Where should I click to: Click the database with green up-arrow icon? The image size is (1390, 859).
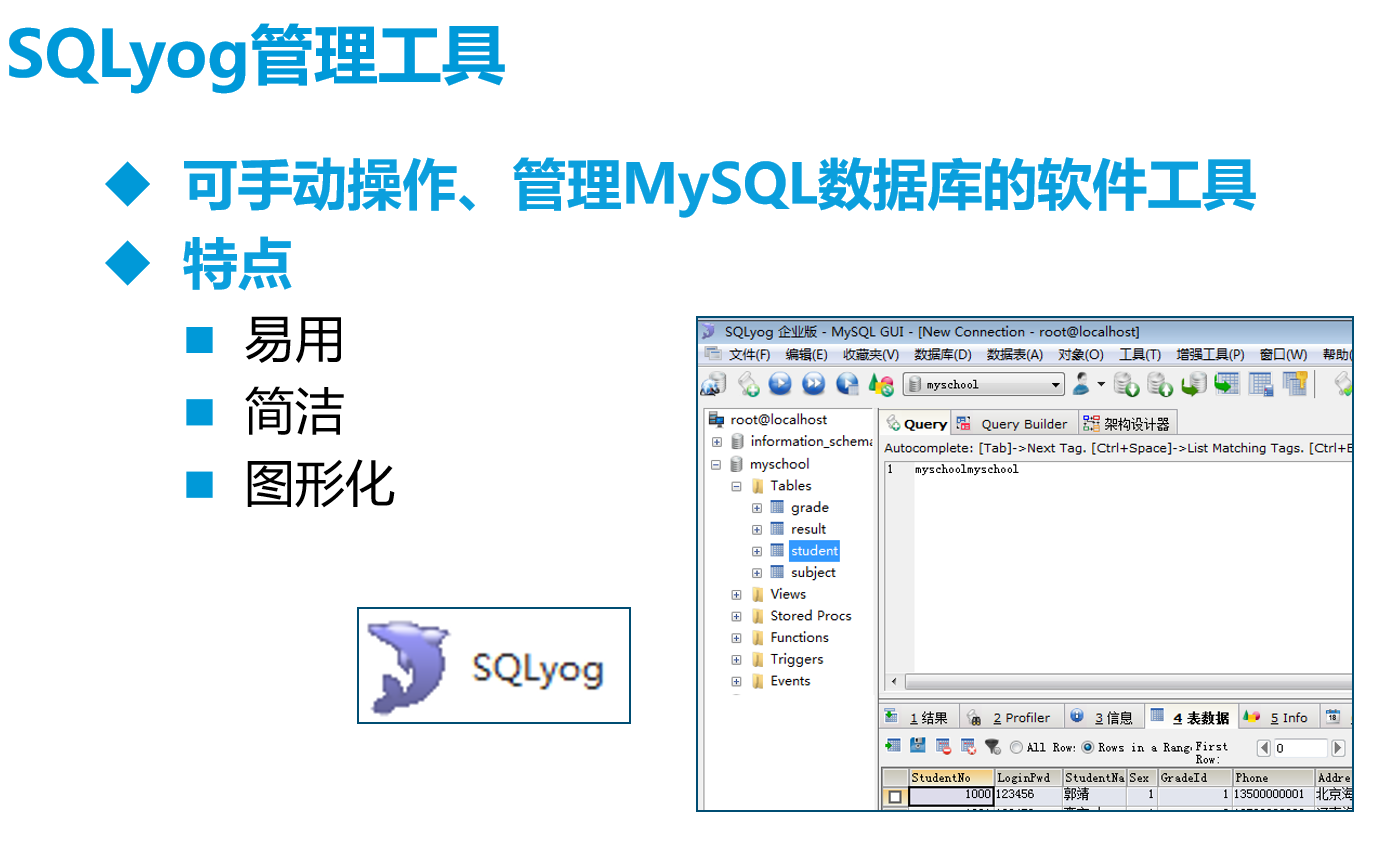tap(1160, 384)
